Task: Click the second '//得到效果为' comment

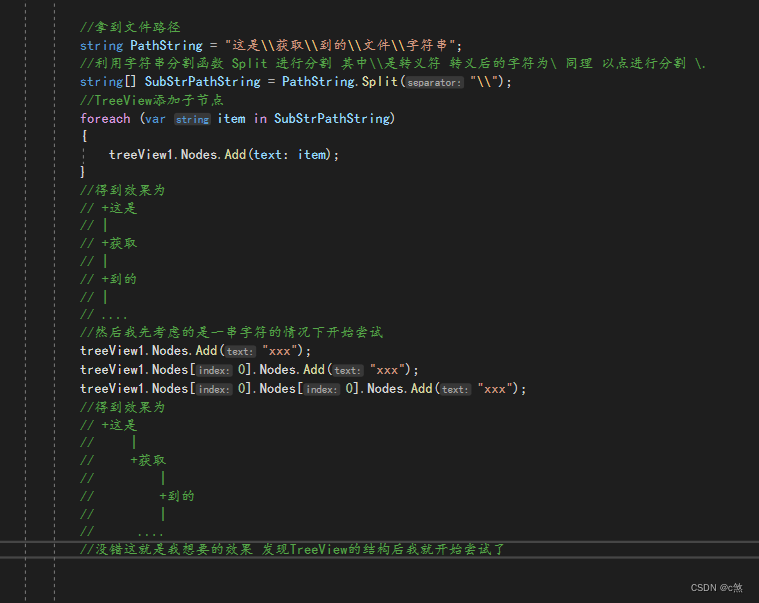Action: pyautogui.click(x=122, y=407)
